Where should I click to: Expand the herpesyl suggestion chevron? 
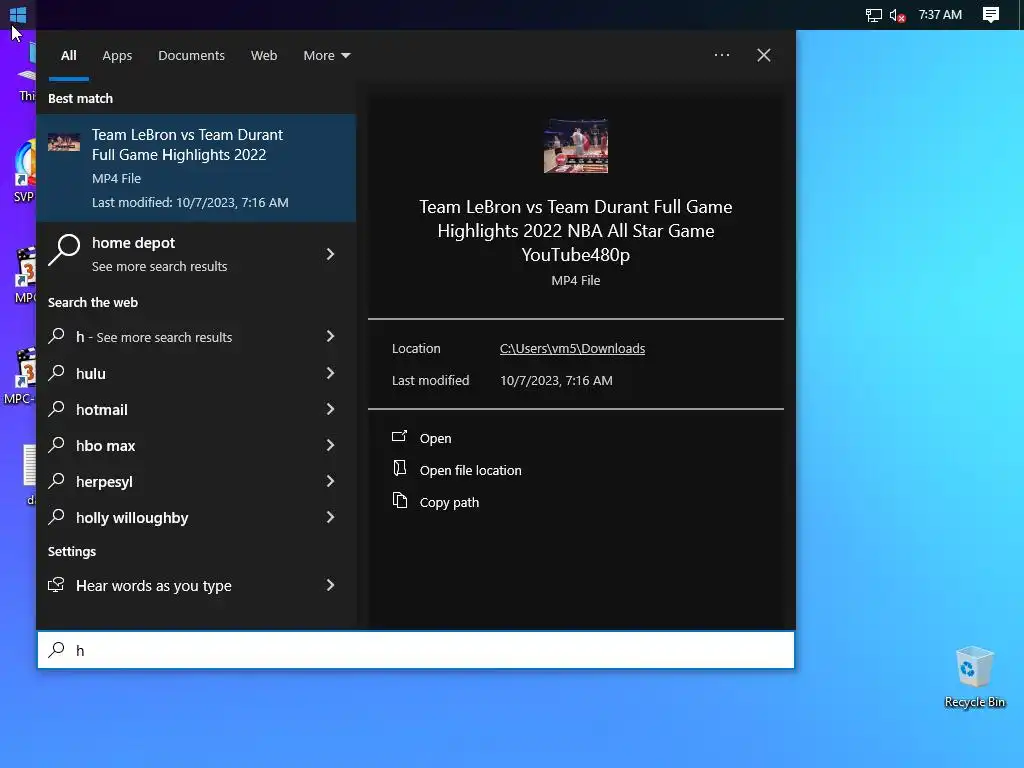330,481
